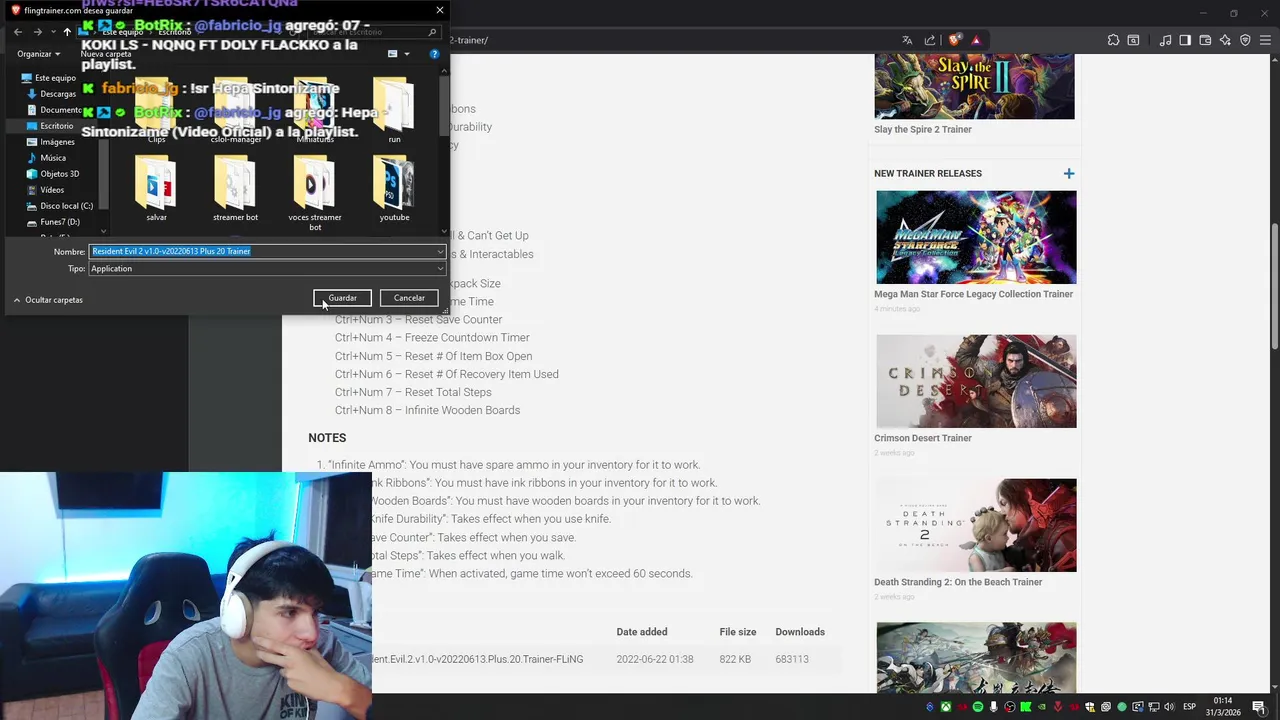Open the Brave hamburger main menu
Screen dimensions: 1280x720
1265,40
